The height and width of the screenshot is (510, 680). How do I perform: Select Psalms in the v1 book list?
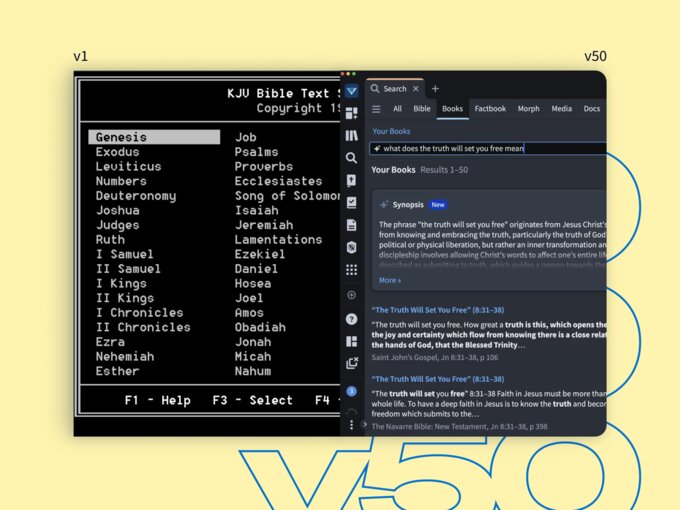tap(256, 152)
